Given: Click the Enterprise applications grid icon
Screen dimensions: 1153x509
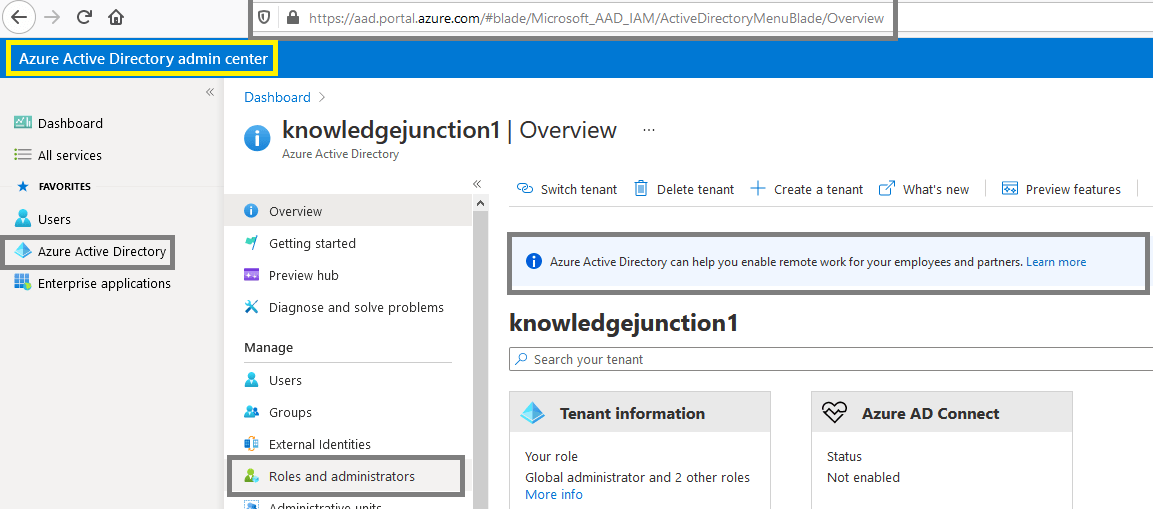Looking at the screenshot, I should [23, 282].
